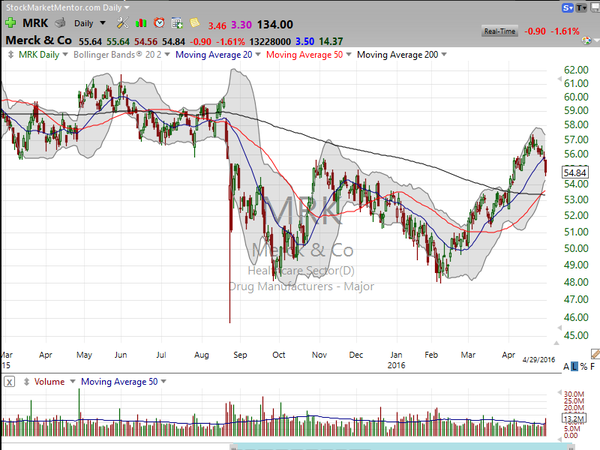Expand the volume Moving Average 50 dropdown
The image size is (600, 450).
pos(163,382)
